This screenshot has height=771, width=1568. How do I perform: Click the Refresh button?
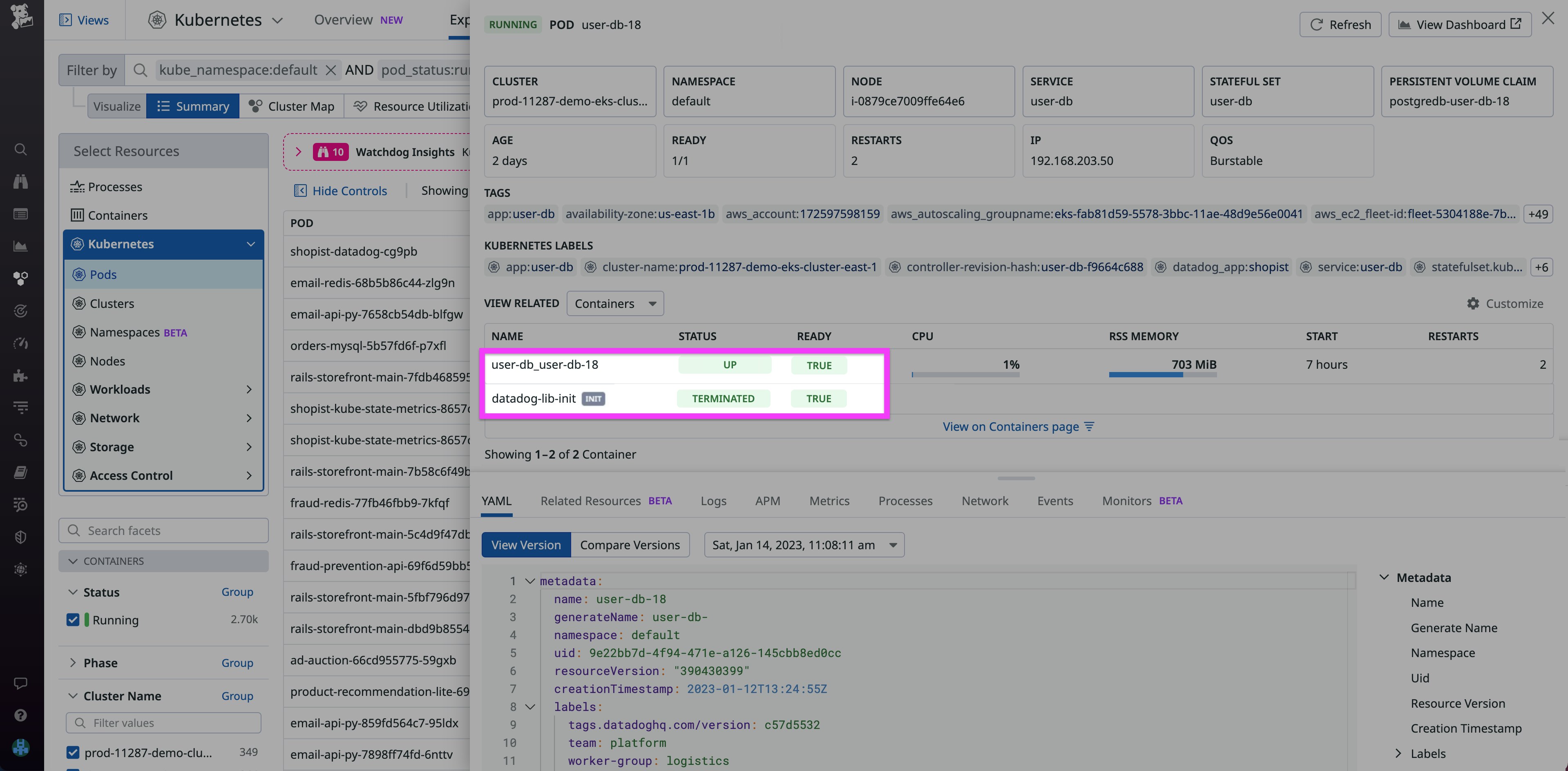(1340, 25)
